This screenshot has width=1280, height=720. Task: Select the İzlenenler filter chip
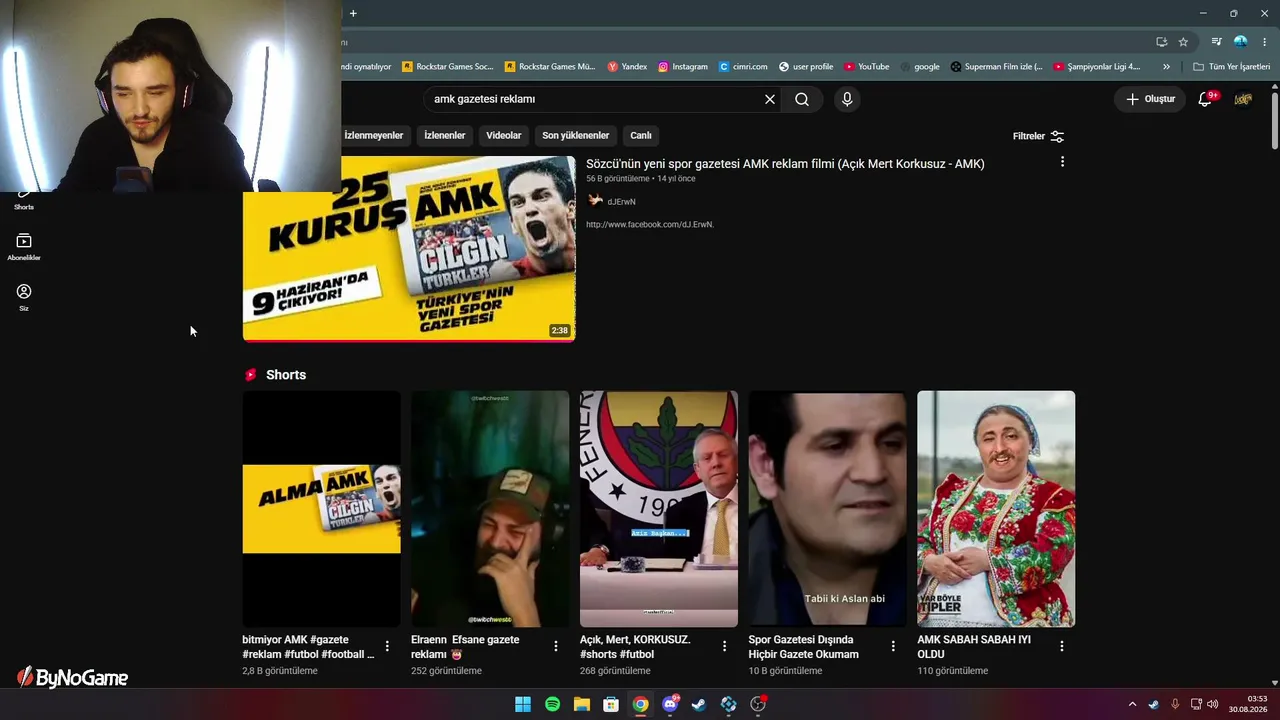point(445,135)
